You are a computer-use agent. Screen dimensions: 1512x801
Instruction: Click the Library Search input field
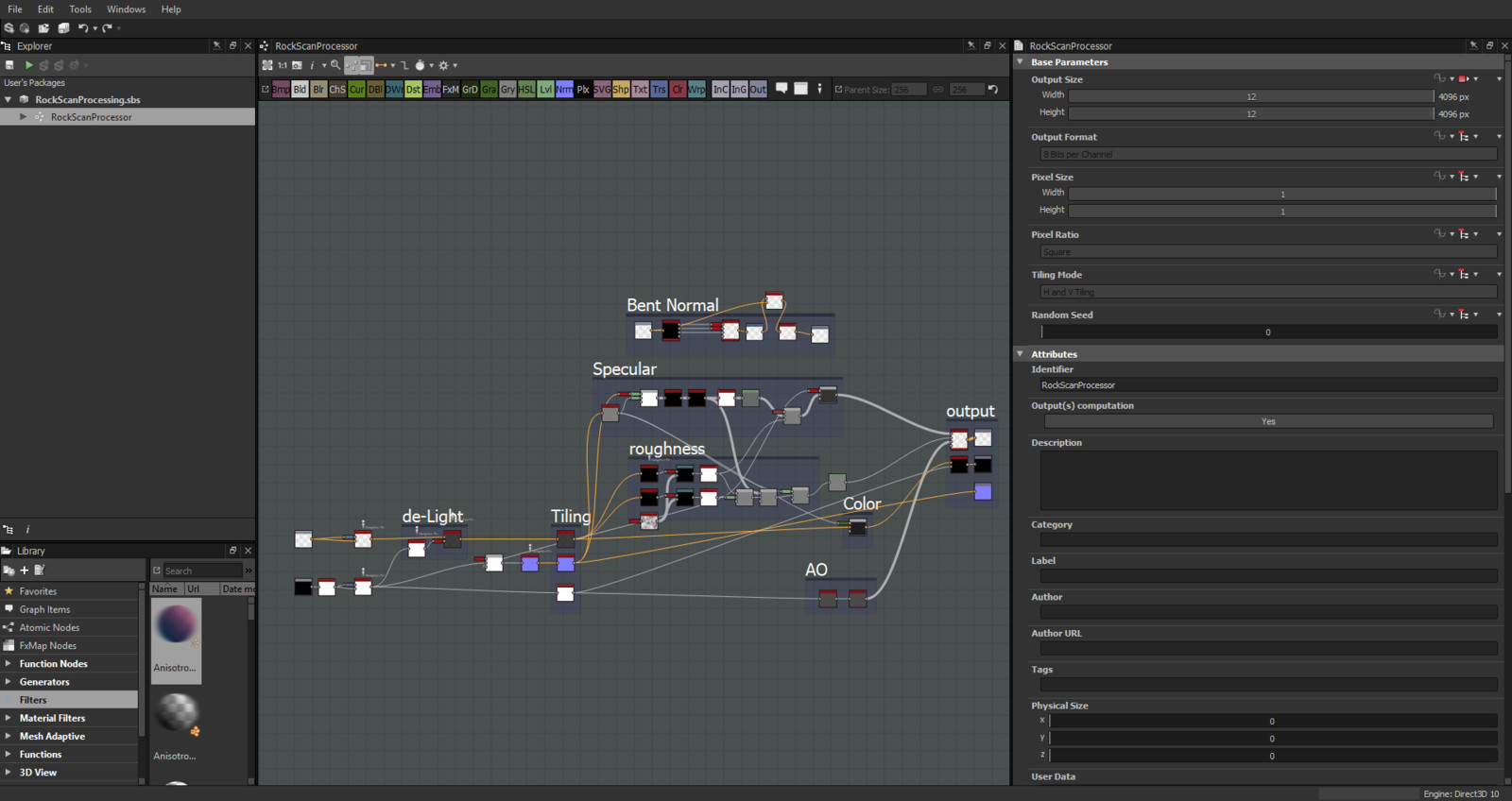202,571
